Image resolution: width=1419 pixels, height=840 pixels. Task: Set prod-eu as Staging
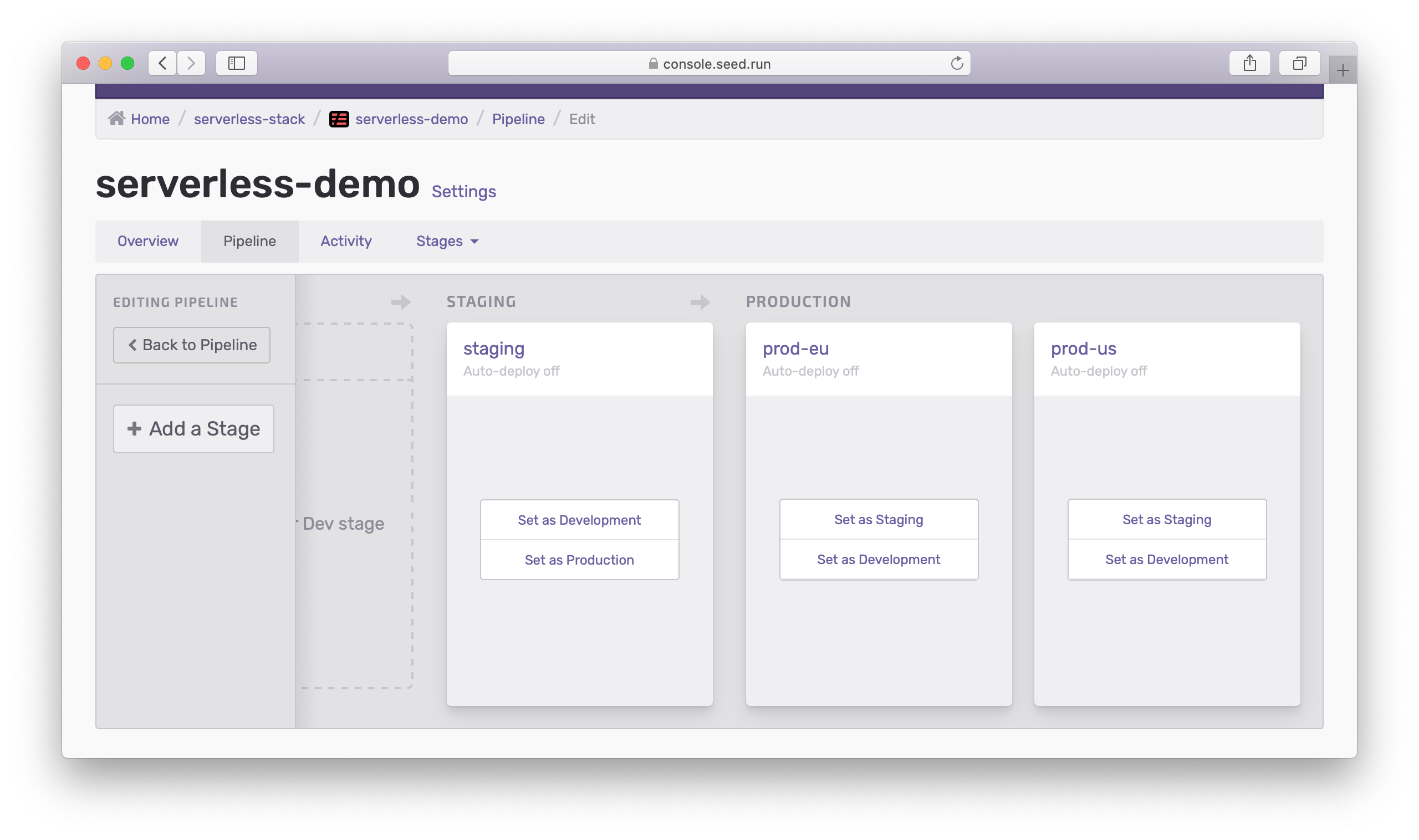pos(878,519)
